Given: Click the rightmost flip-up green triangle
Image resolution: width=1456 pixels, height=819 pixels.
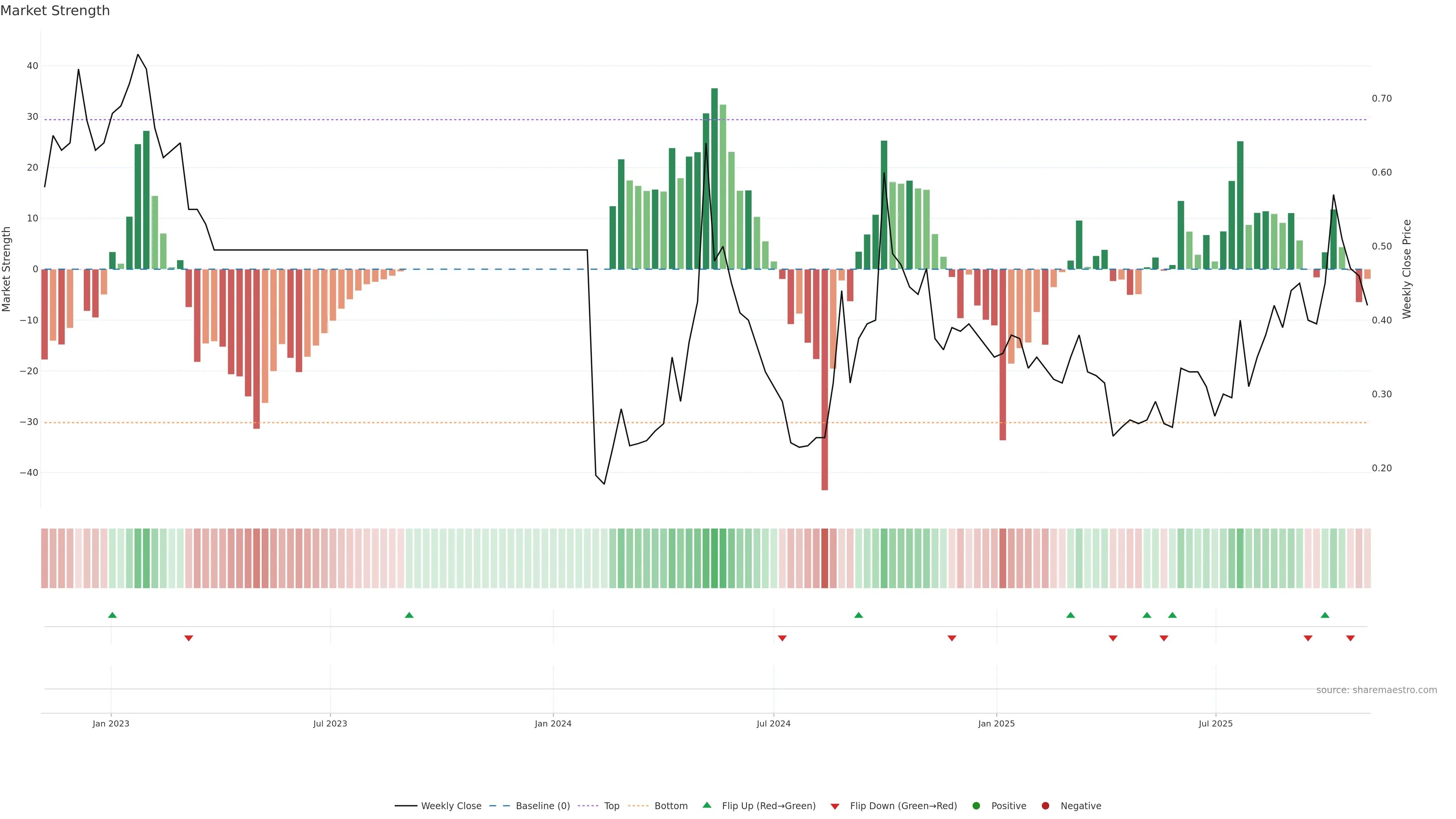Looking at the screenshot, I should pyautogui.click(x=1325, y=615).
